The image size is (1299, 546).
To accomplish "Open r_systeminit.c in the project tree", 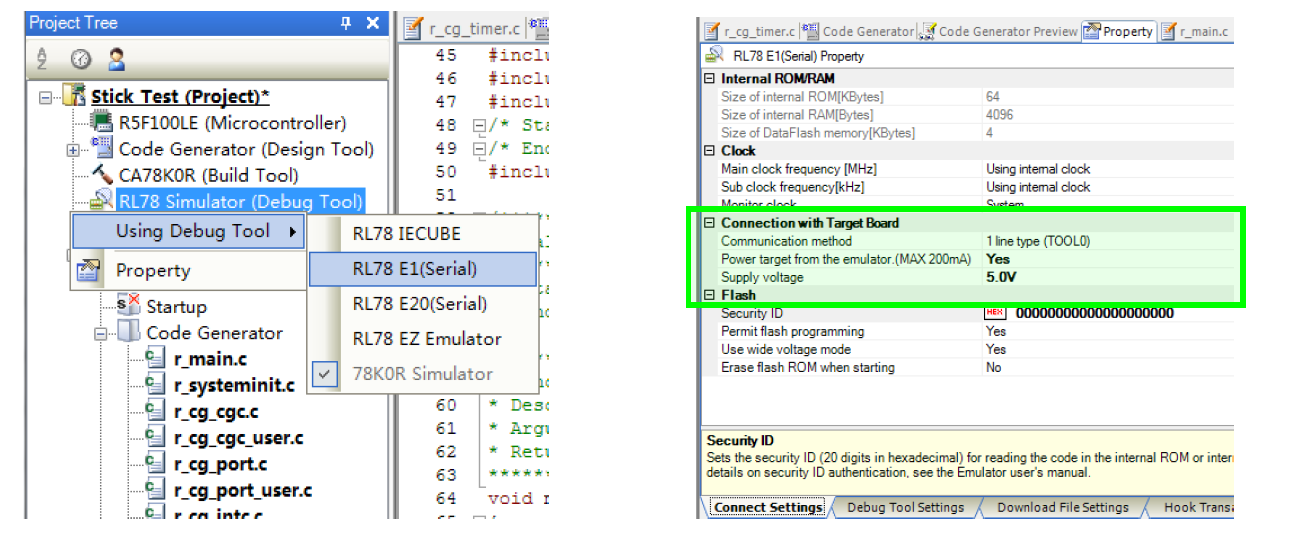I will pyautogui.click(x=234, y=386).
